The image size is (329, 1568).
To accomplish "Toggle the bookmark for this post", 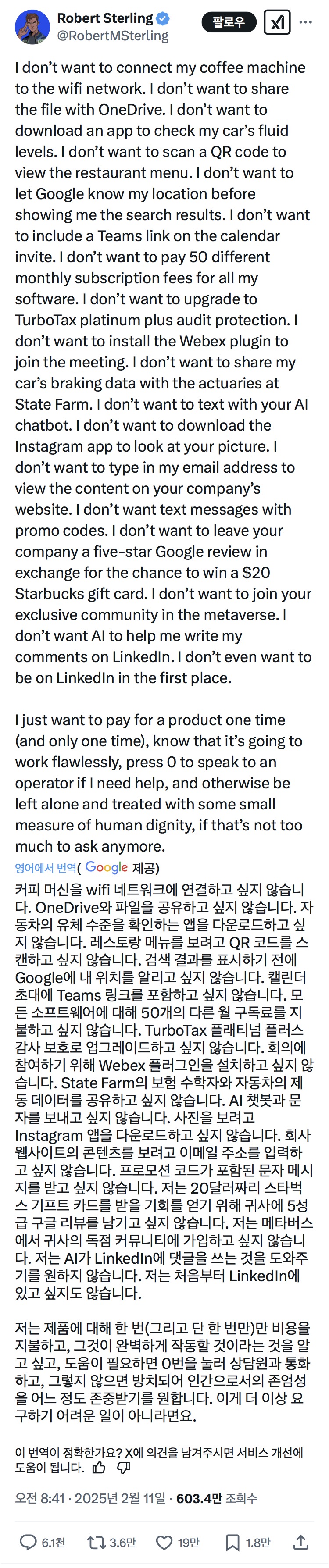I will tap(233, 1542).
